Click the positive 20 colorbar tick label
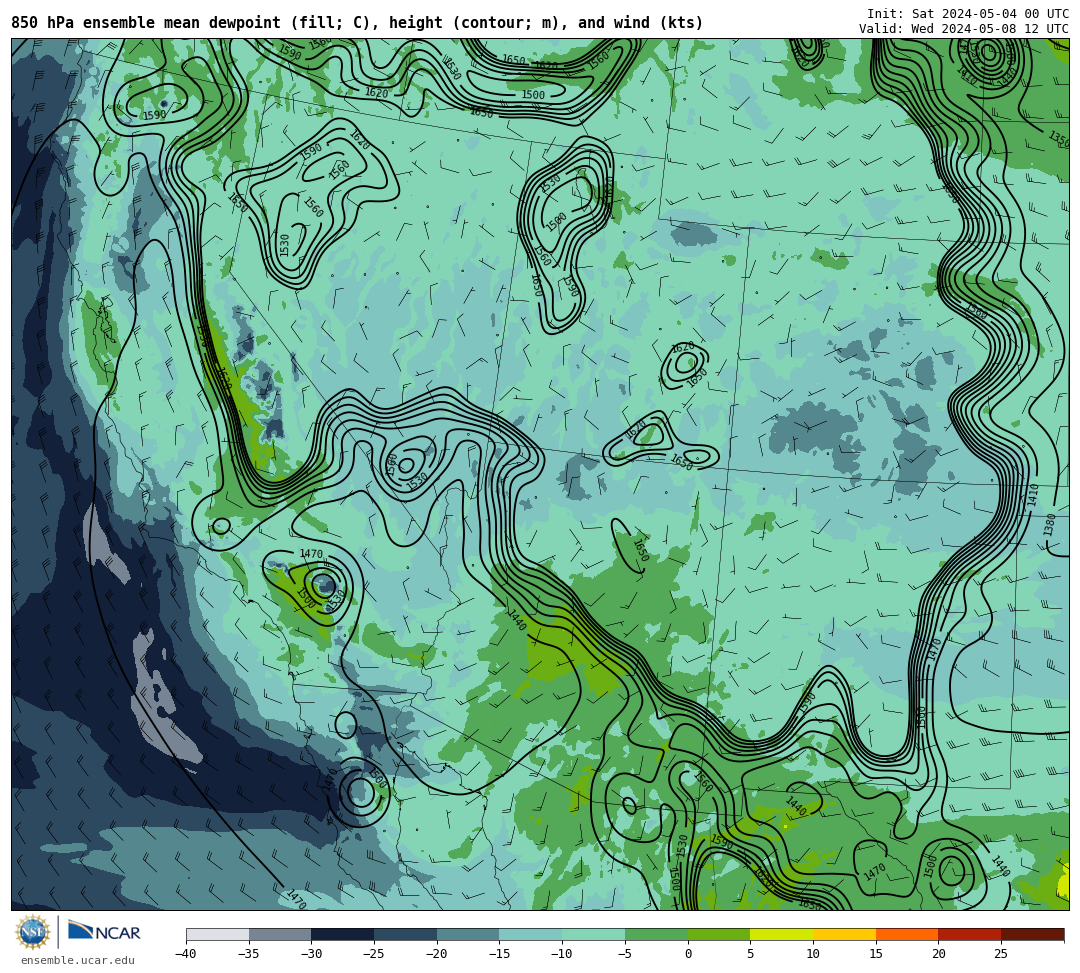1080x973 pixels. (x=938, y=954)
